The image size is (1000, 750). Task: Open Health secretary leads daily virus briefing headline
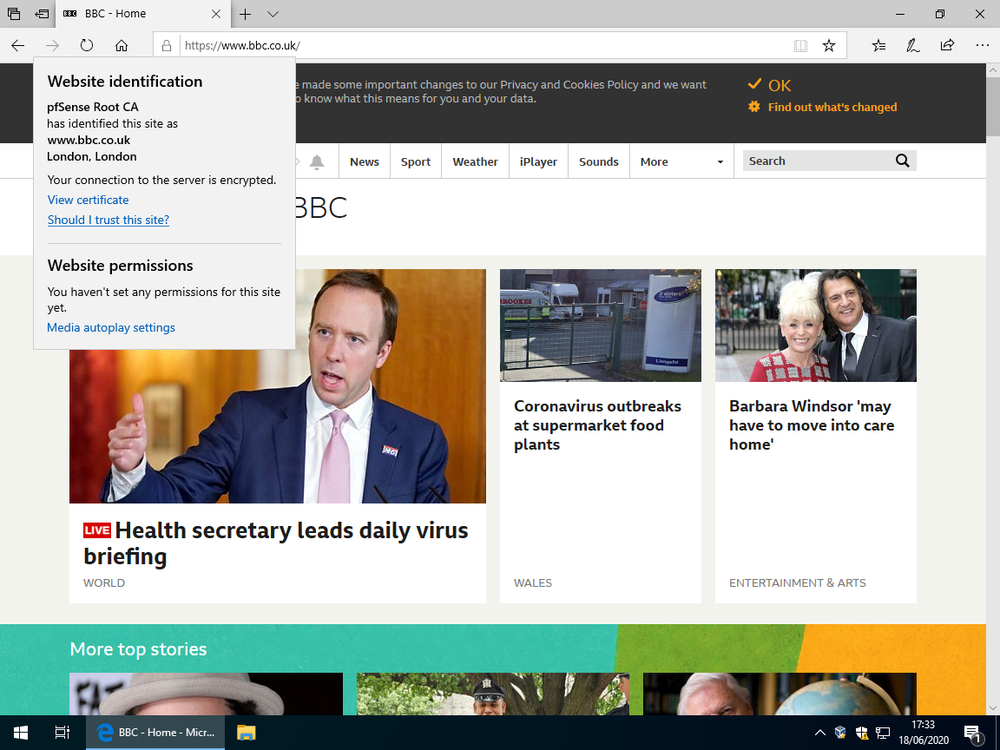pyautogui.click(x=276, y=543)
